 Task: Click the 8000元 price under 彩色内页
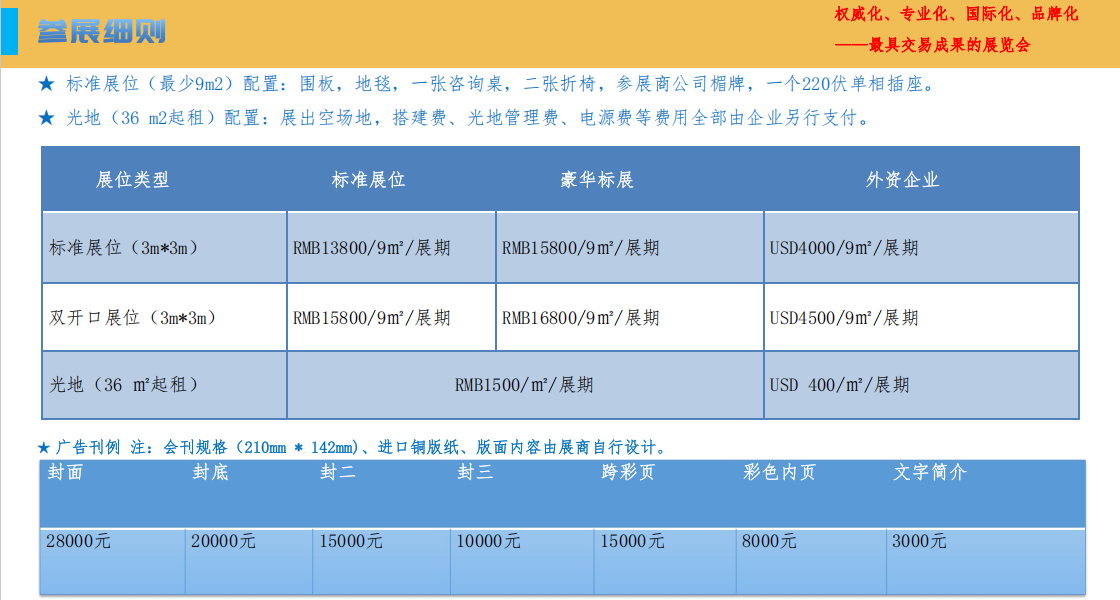tap(769, 541)
